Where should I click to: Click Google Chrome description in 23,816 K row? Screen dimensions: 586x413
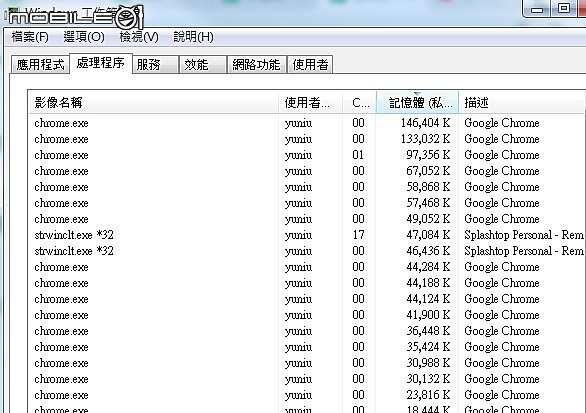pyautogui.click(x=502, y=395)
